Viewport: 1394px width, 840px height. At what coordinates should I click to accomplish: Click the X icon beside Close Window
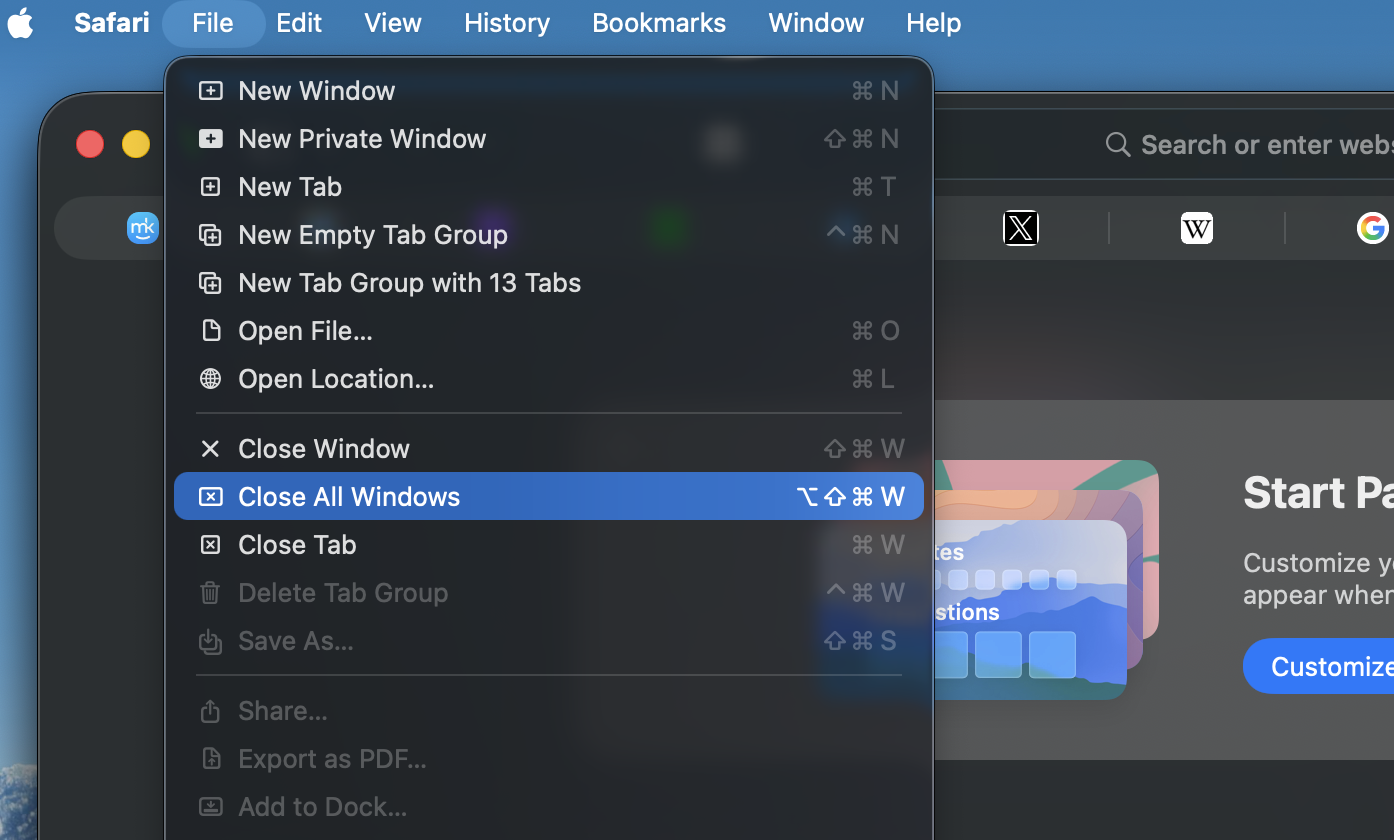coord(210,449)
